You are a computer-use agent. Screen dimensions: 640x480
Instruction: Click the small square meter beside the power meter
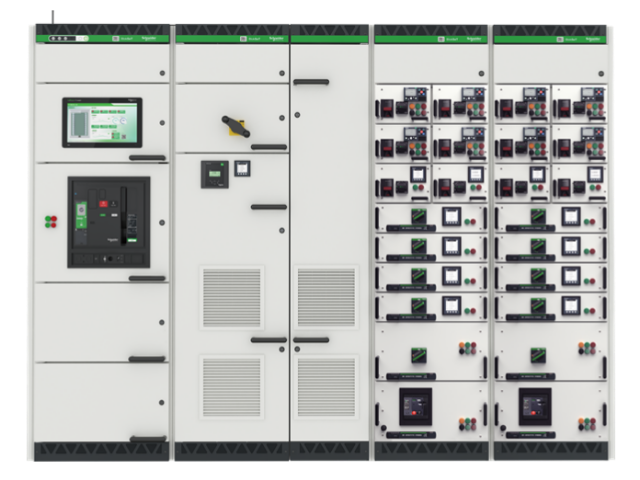coord(243,169)
